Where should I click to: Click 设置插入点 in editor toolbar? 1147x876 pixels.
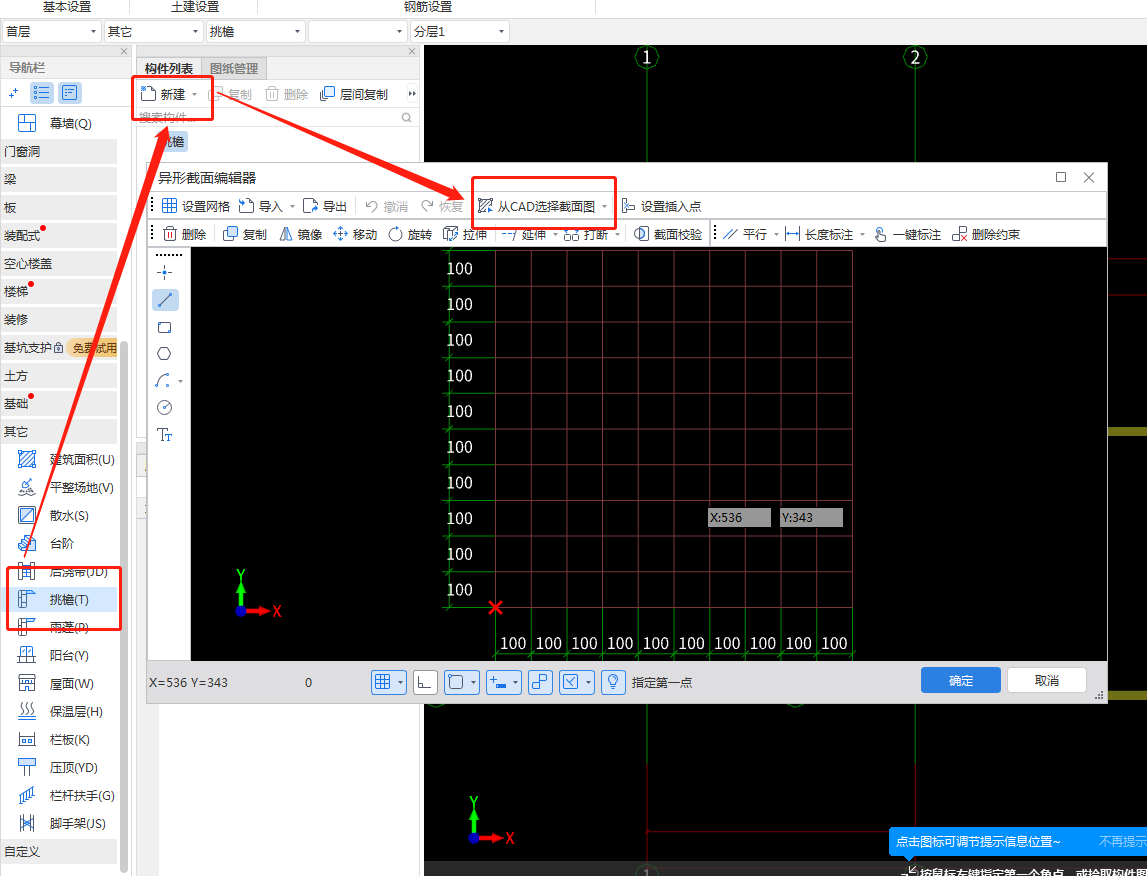(x=662, y=206)
